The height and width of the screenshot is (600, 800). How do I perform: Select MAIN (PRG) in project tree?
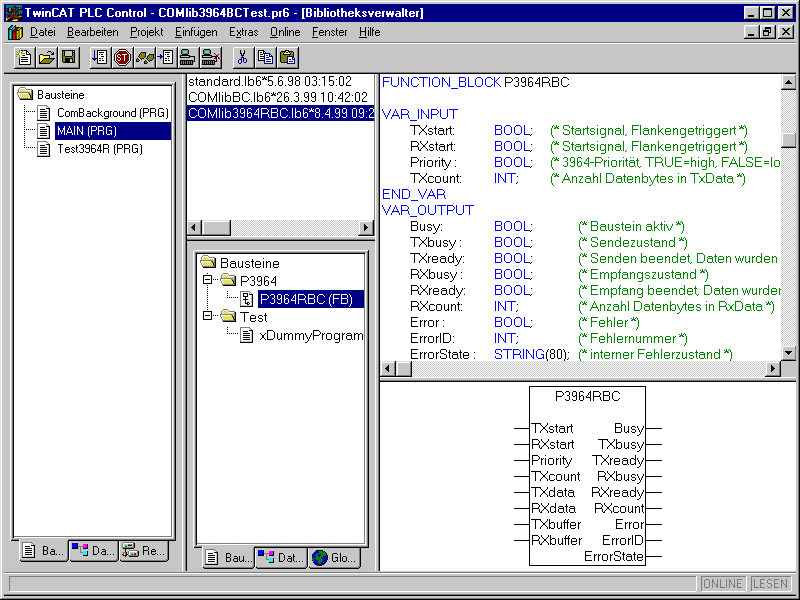(x=112, y=131)
